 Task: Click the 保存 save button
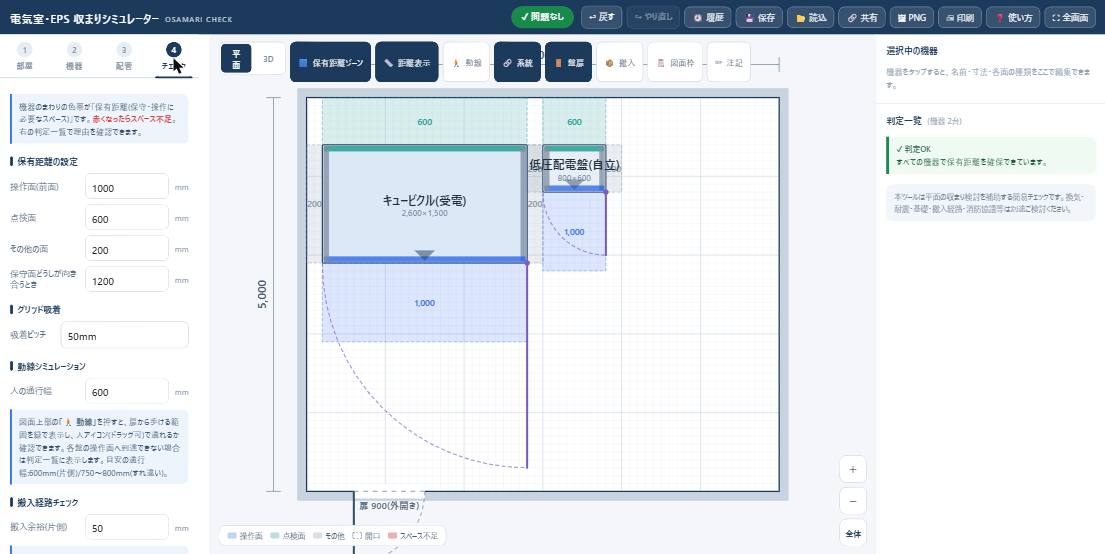point(759,18)
